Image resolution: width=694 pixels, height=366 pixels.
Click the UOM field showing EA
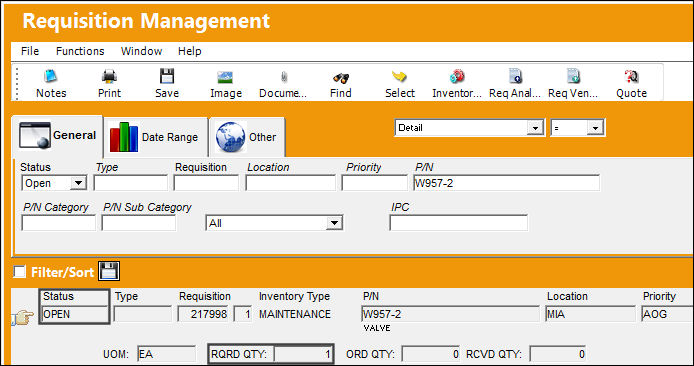pos(166,354)
